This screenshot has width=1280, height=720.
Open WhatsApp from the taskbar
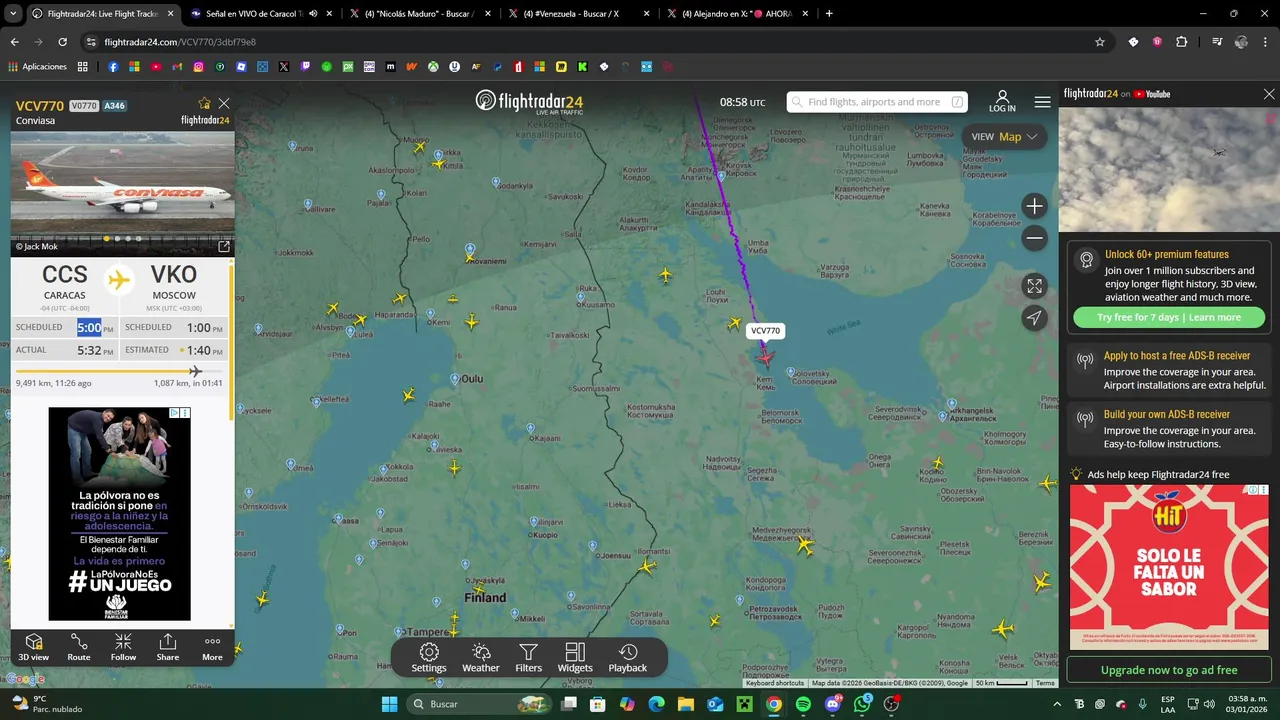click(862, 704)
